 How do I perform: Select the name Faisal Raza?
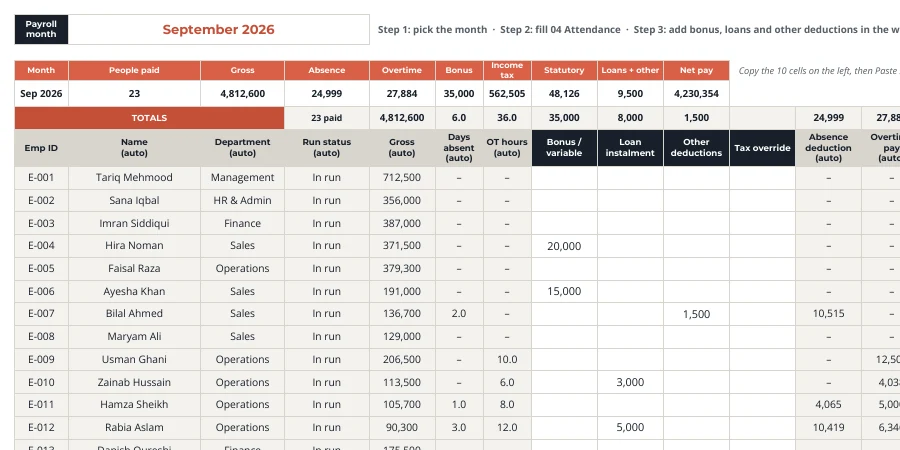point(134,269)
